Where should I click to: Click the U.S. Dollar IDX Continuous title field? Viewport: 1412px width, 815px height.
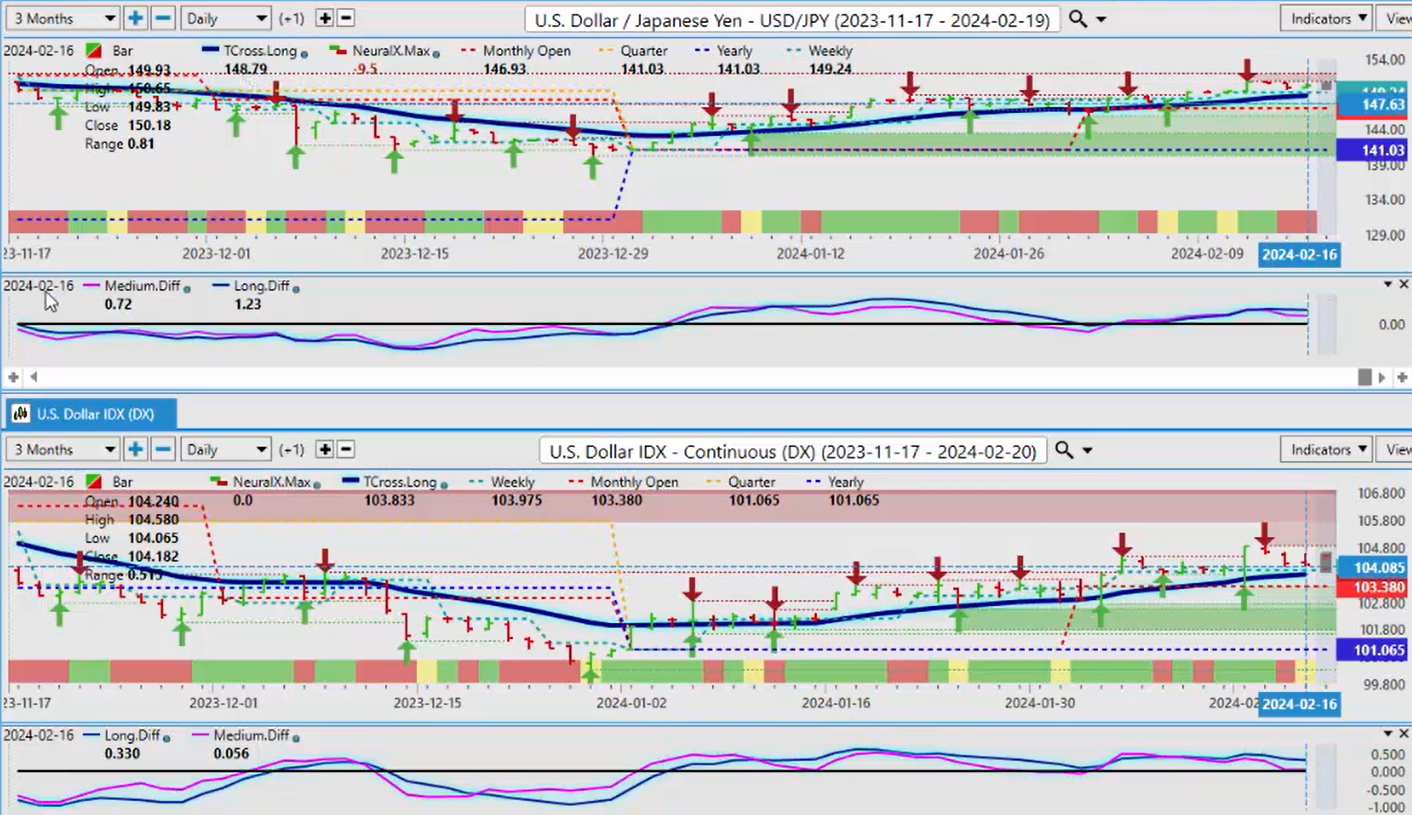coord(793,451)
